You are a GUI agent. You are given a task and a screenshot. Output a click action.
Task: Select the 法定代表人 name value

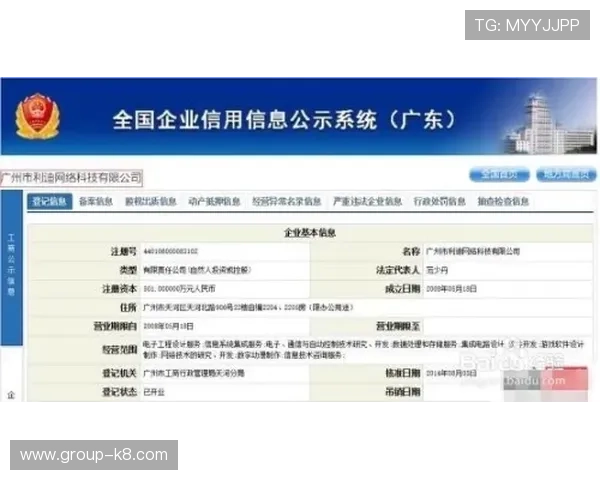point(437,270)
